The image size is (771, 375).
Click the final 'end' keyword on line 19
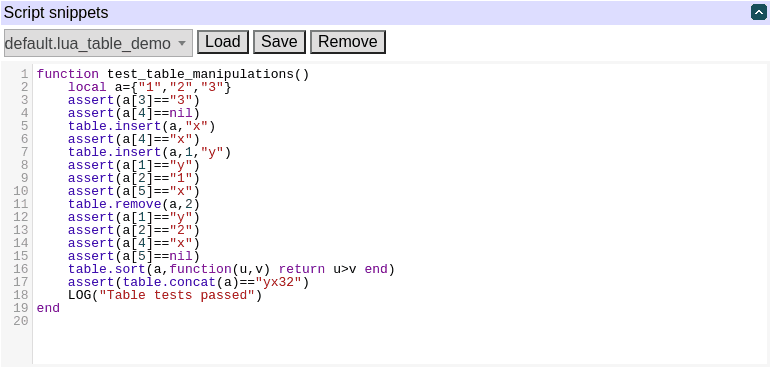tap(48, 309)
